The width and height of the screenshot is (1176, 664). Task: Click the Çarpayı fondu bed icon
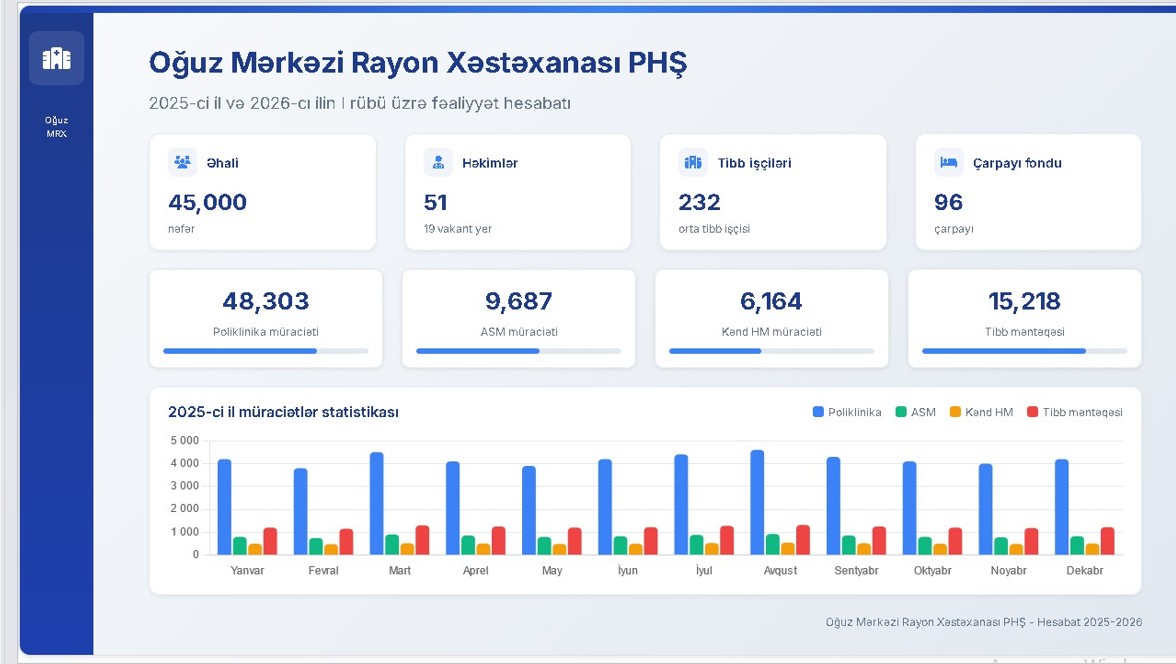949,162
